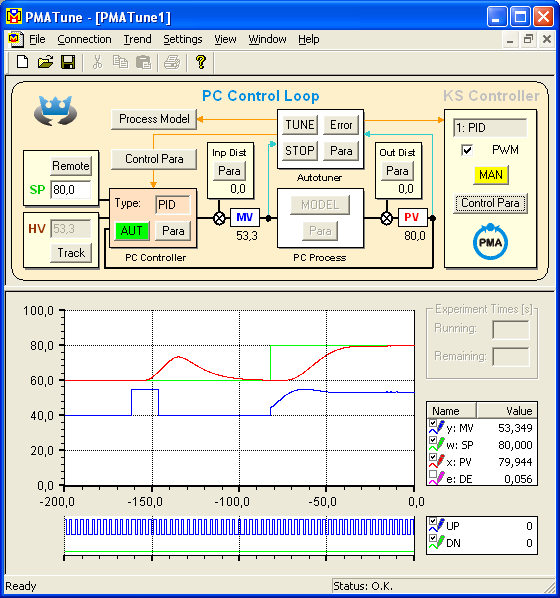The height and width of the screenshot is (598, 560).
Task: Click the PMATune document icon in menu bar
Action: (x=15, y=39)
